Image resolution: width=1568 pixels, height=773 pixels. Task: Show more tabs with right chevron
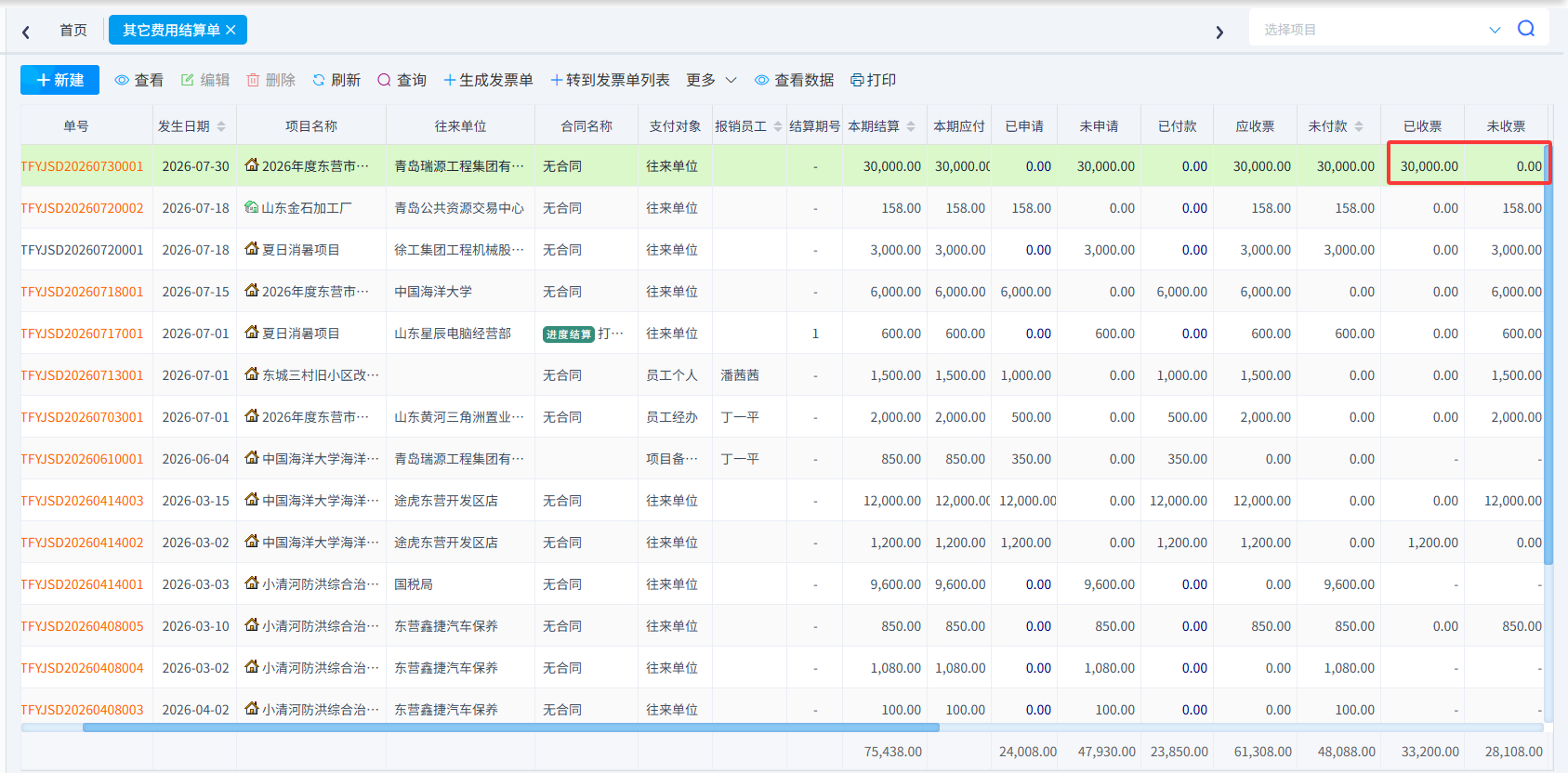(x=1219, y=33)
